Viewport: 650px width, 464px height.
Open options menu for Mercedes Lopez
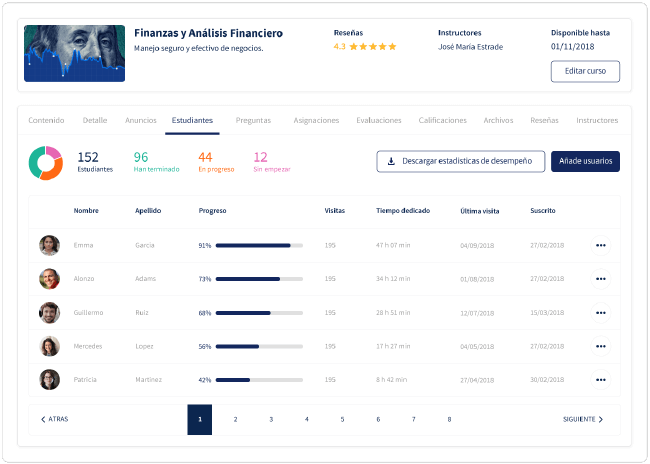[x=600, y=346]
